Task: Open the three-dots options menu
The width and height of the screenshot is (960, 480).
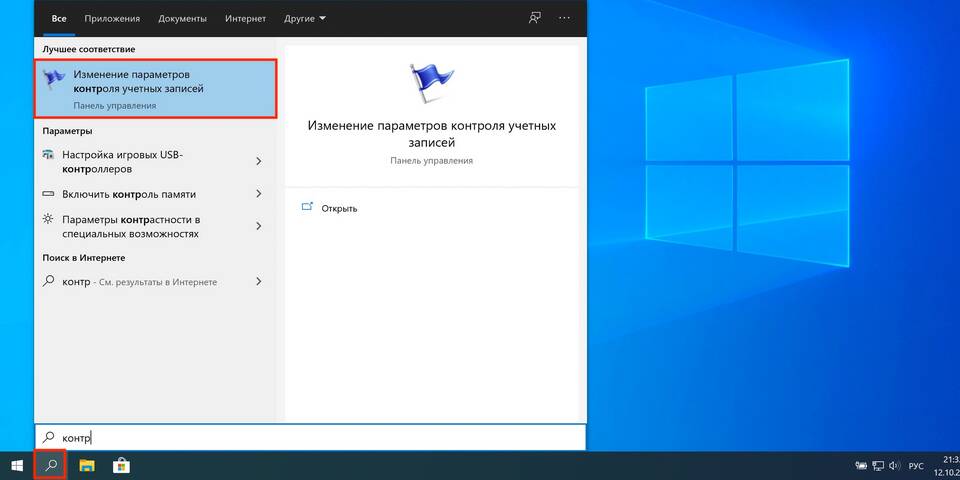Action: coord(566,18)
